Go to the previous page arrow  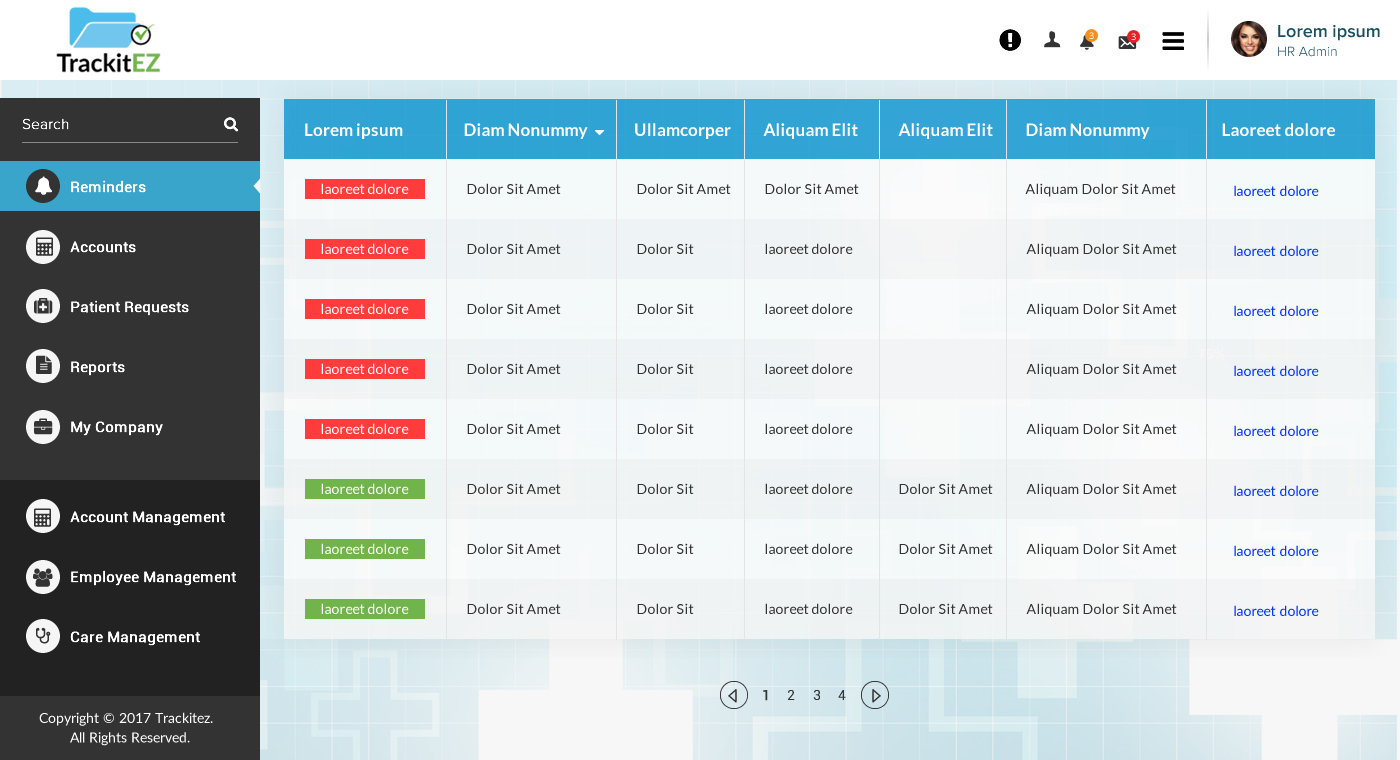(x=734, y=695)
